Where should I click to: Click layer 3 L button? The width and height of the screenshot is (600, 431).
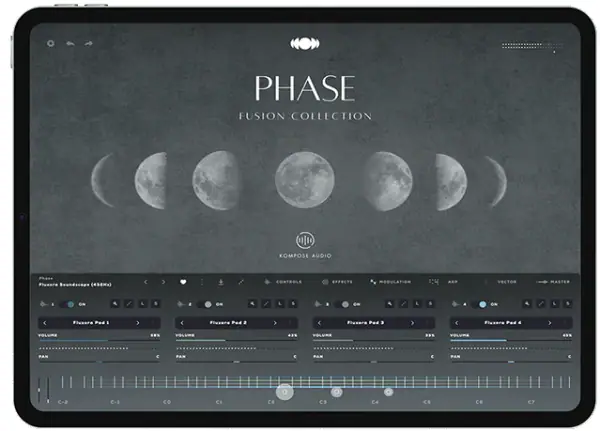[x=417, y=304]
